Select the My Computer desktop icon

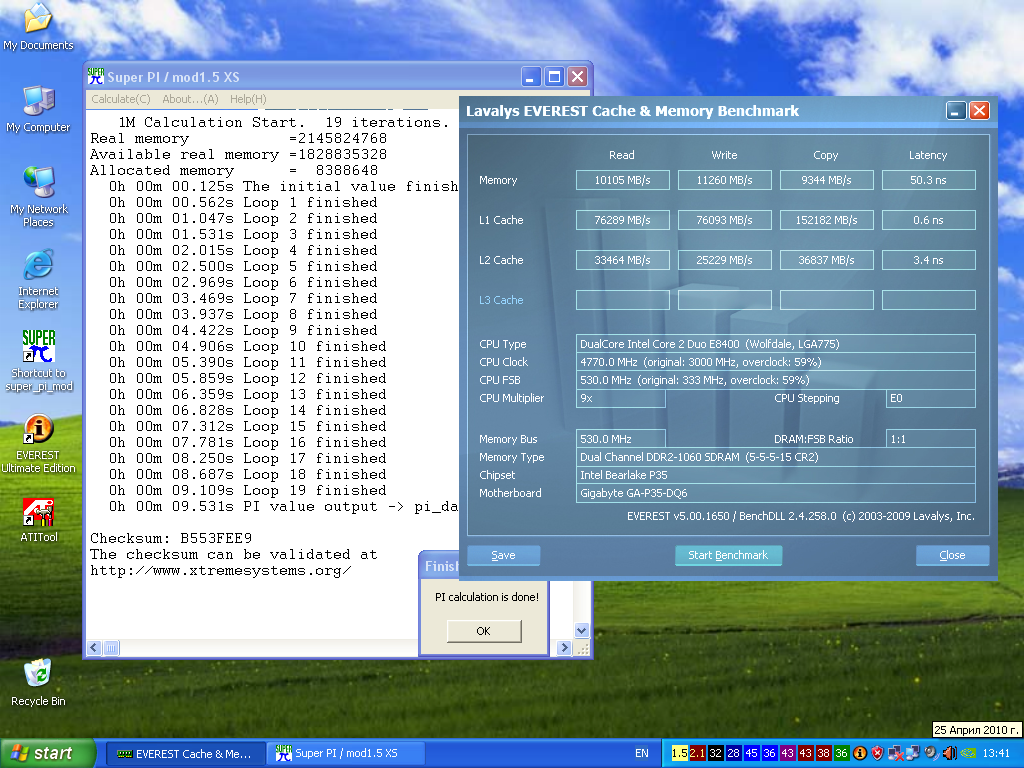coord(38,109)
